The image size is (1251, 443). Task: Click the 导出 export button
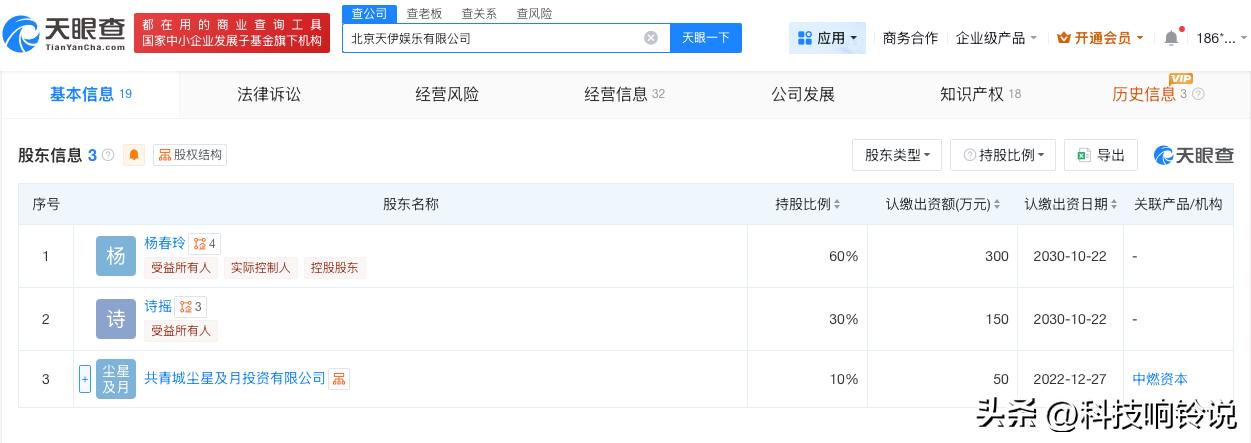pos(1100,155)
